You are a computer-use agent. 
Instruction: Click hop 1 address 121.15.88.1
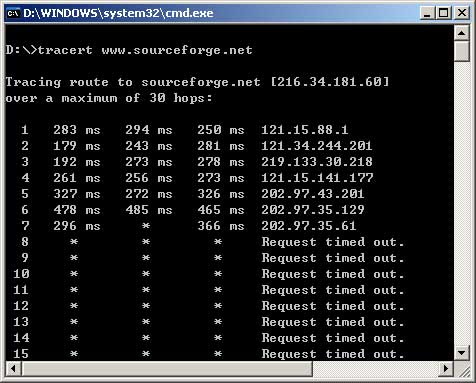(305, 130)
